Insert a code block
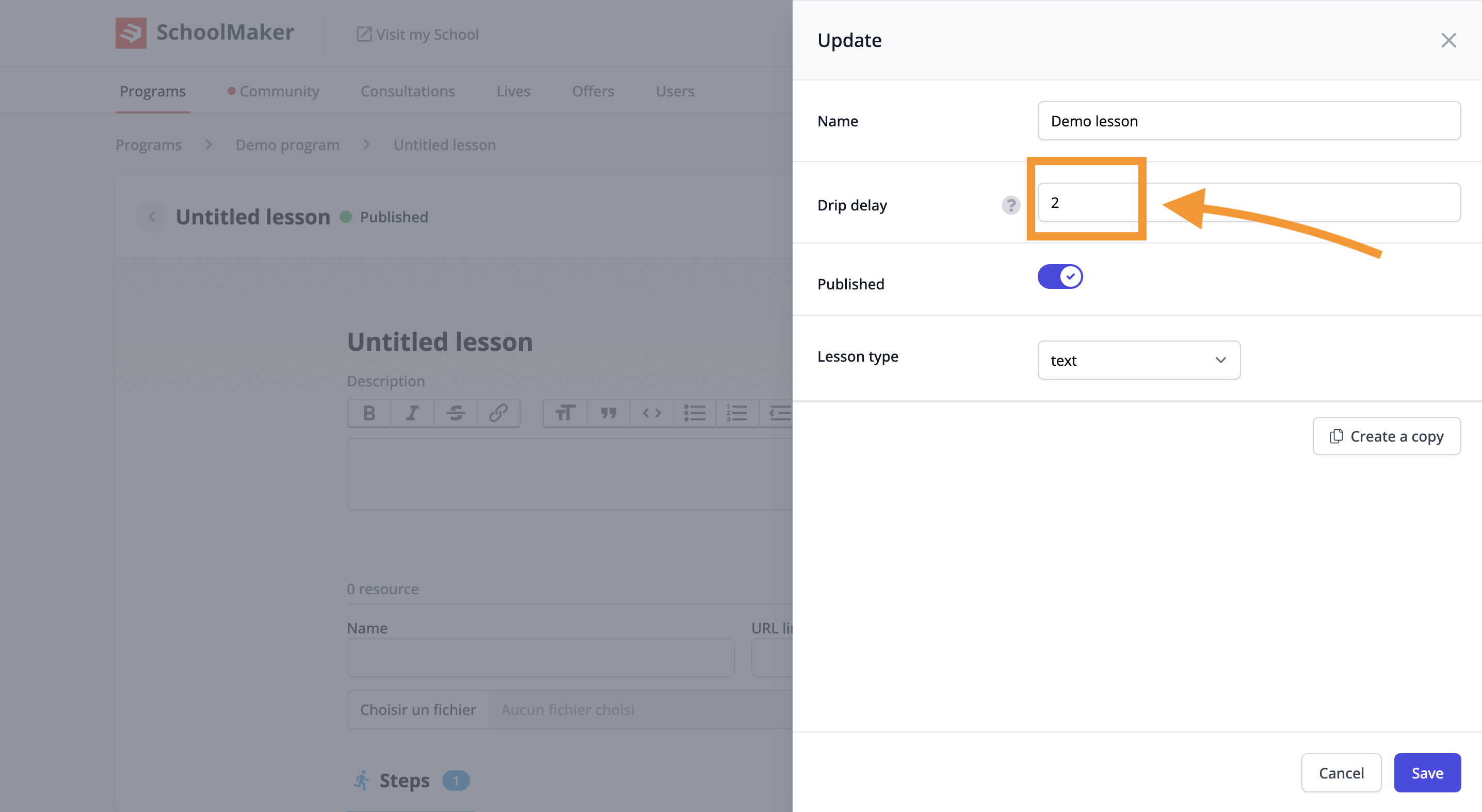Image resolution: width=1482 pixels, height=812 pixels. tap(651, 413)
